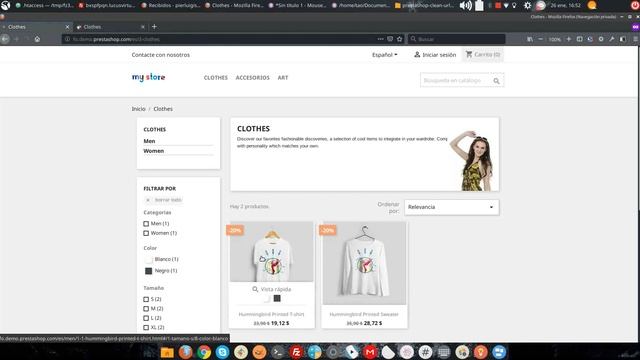This screenshot has height=360, width=640.
Task: Open the volume icon in the top panel
Action: pyautogui.click(x=466, y=5)
